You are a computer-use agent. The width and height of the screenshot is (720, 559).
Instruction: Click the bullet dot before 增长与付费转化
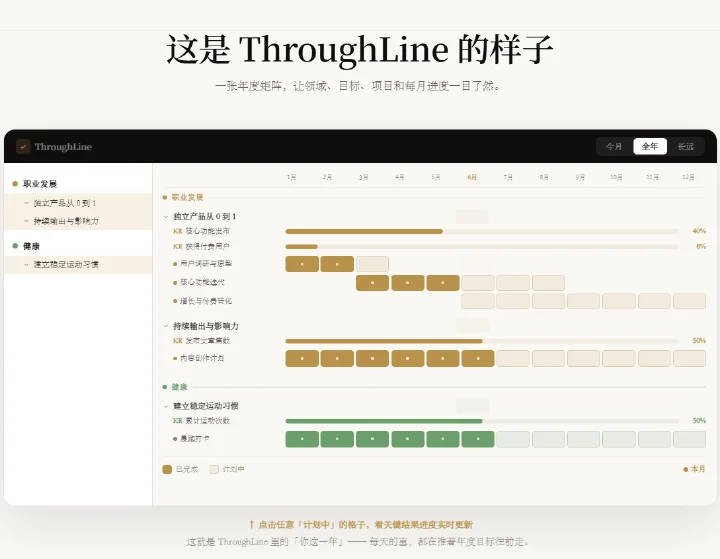[x=175, y=301]
